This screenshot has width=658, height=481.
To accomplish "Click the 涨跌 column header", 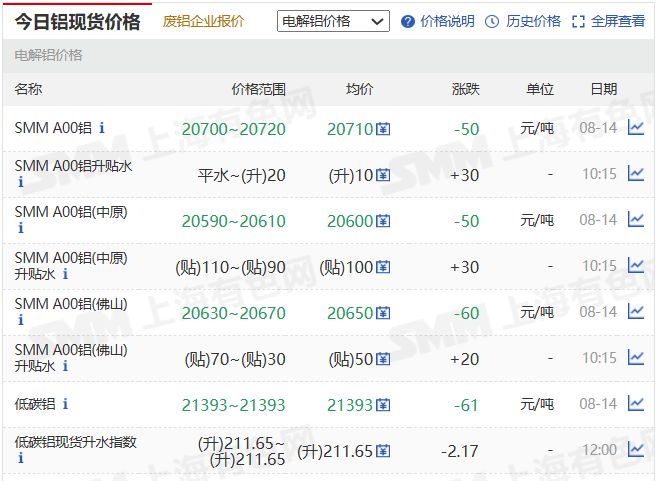I will click(465, 89).
